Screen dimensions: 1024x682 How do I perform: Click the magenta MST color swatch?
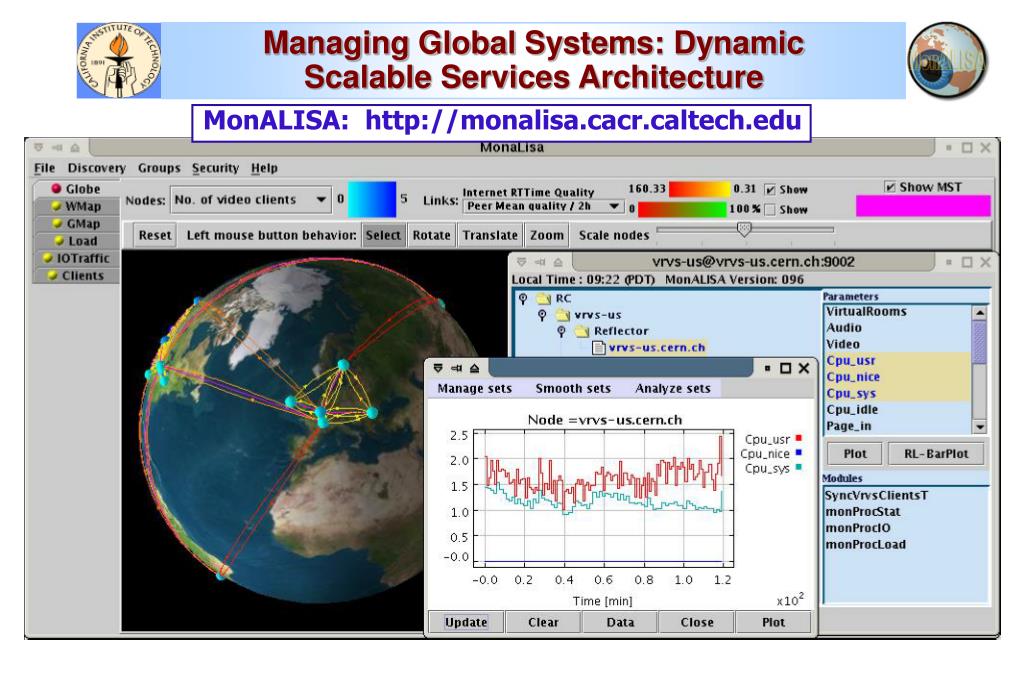(923, 206)
